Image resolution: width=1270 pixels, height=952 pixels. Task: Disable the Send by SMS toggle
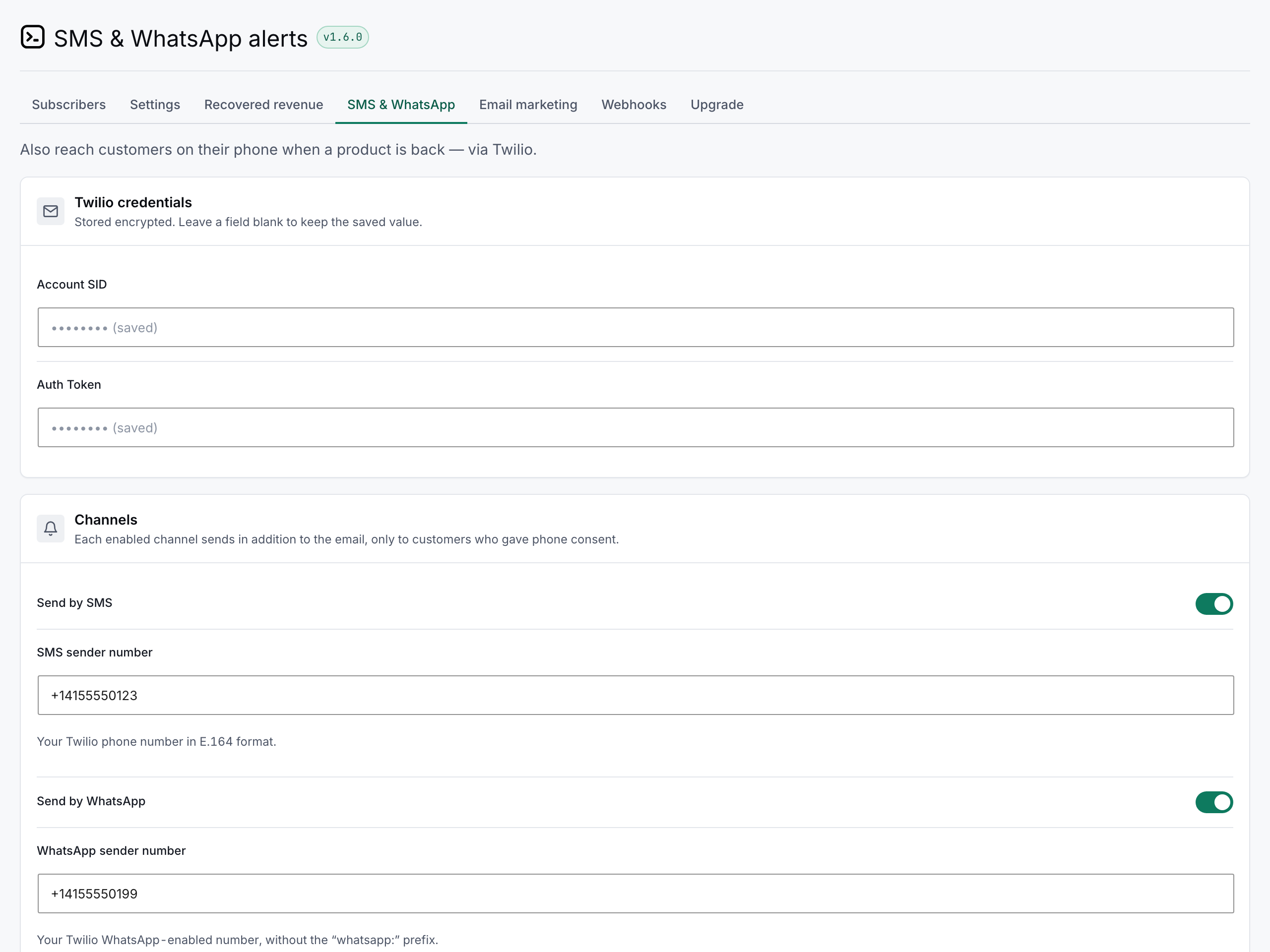pyautogui.click(x=1214, y=604)
